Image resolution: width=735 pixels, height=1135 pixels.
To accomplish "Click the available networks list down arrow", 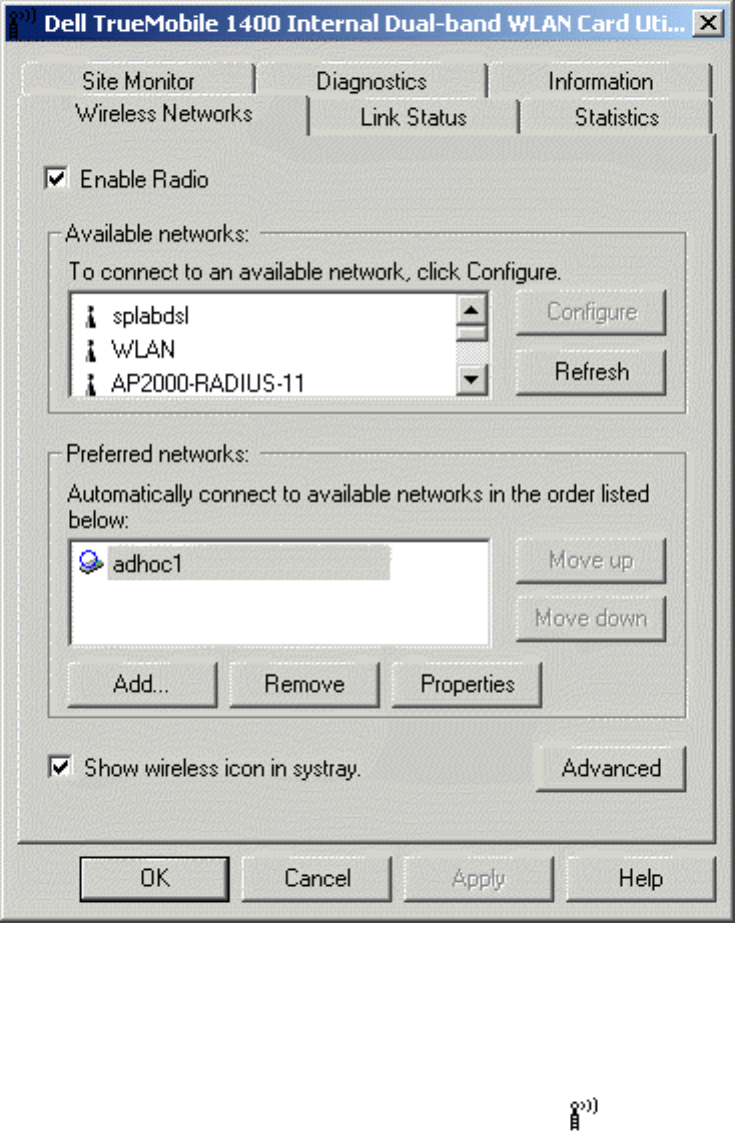I will tap(471, 379).
